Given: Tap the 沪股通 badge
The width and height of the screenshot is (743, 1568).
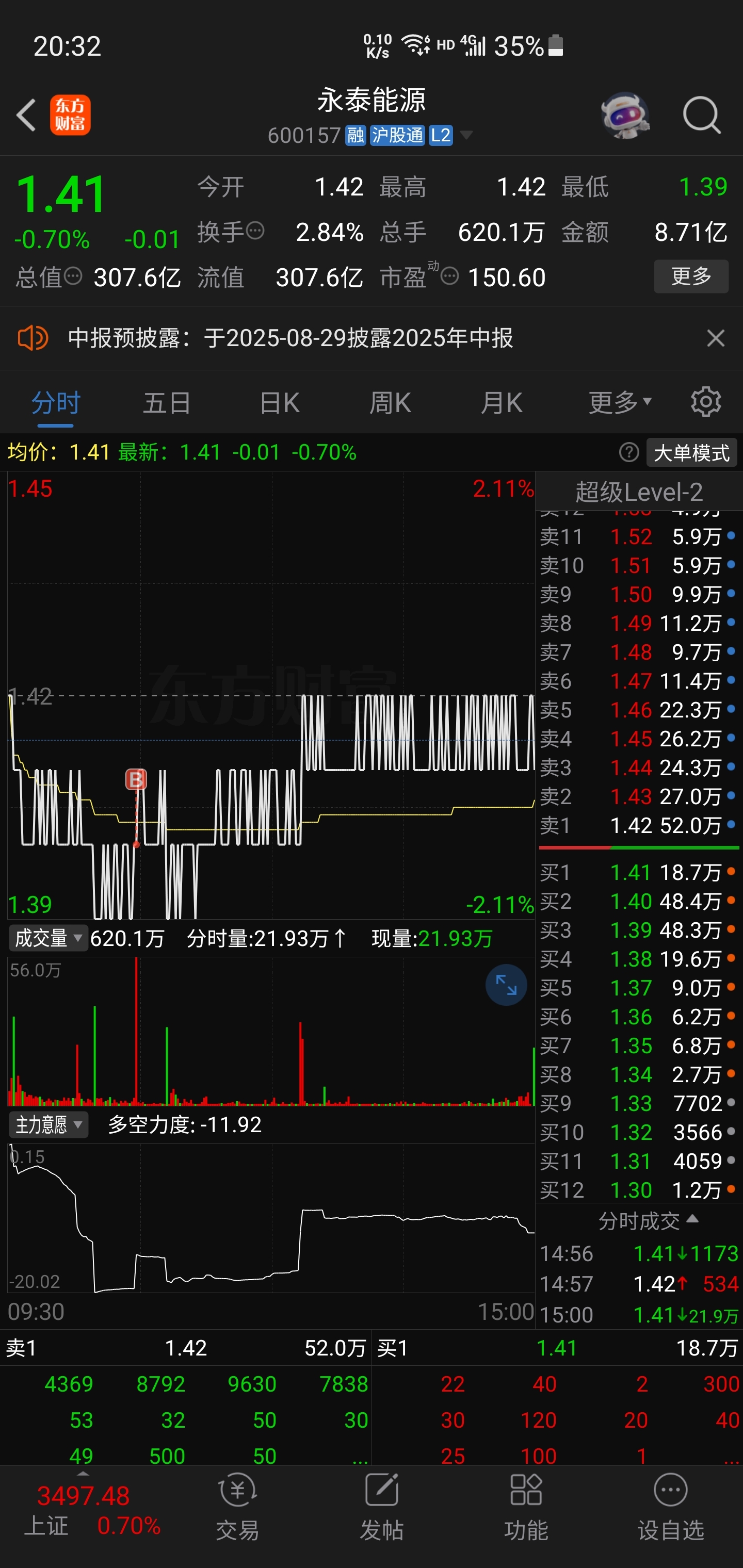Looking at the screenshot, I should point(397,135).
